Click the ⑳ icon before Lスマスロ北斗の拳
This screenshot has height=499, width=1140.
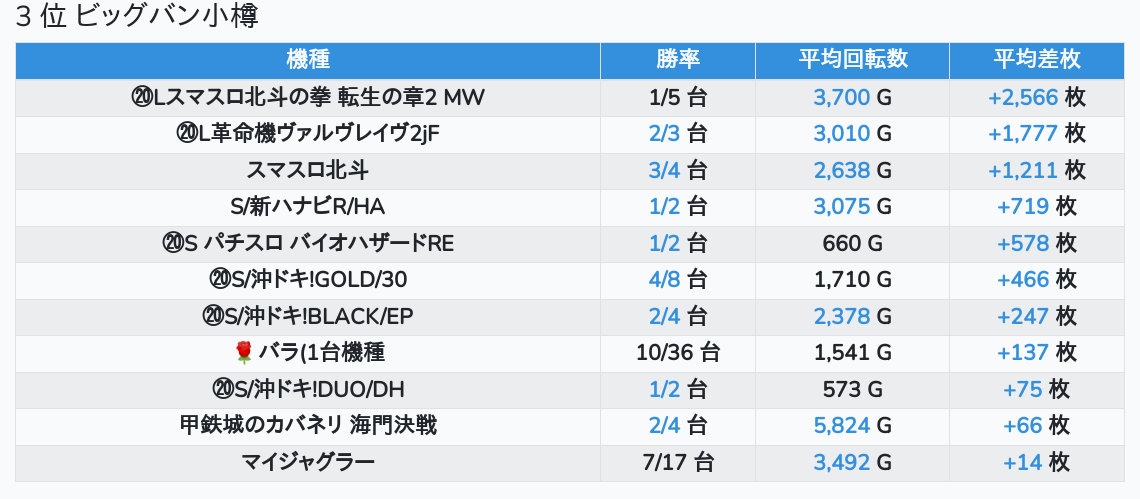click(141, 97)
